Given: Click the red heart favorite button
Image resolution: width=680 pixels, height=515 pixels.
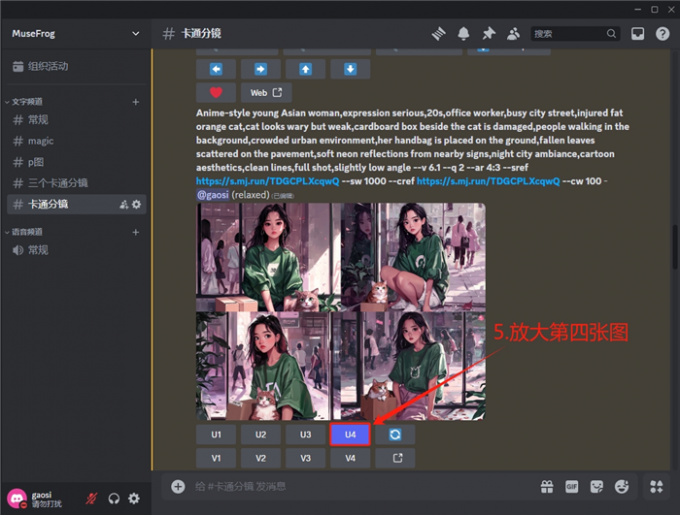Looking at the screenshot, I should (x=216, y=92).
